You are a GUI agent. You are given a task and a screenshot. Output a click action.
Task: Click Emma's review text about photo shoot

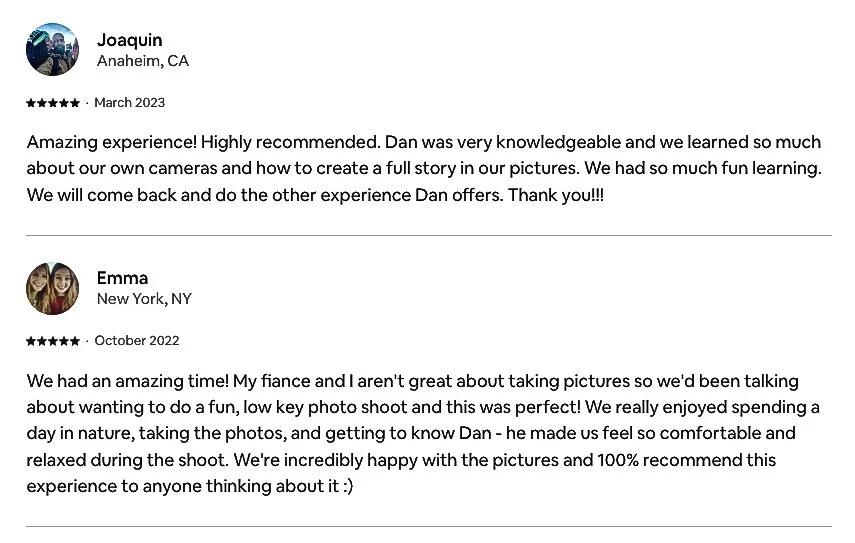423,433
